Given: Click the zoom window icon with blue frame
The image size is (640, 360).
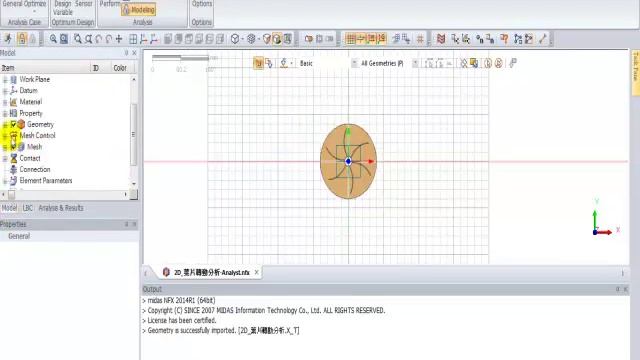Looking at the screenshot, I should point(64,39).
